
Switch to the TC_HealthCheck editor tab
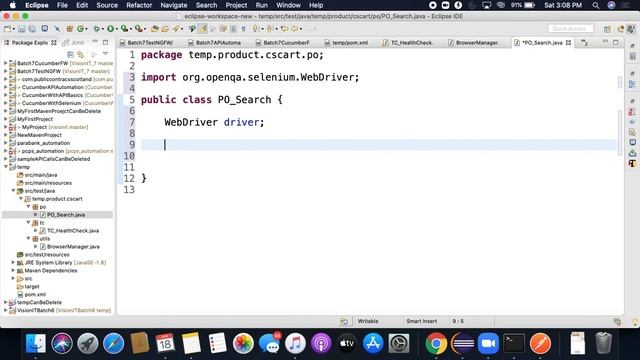(x=408, y=42)
